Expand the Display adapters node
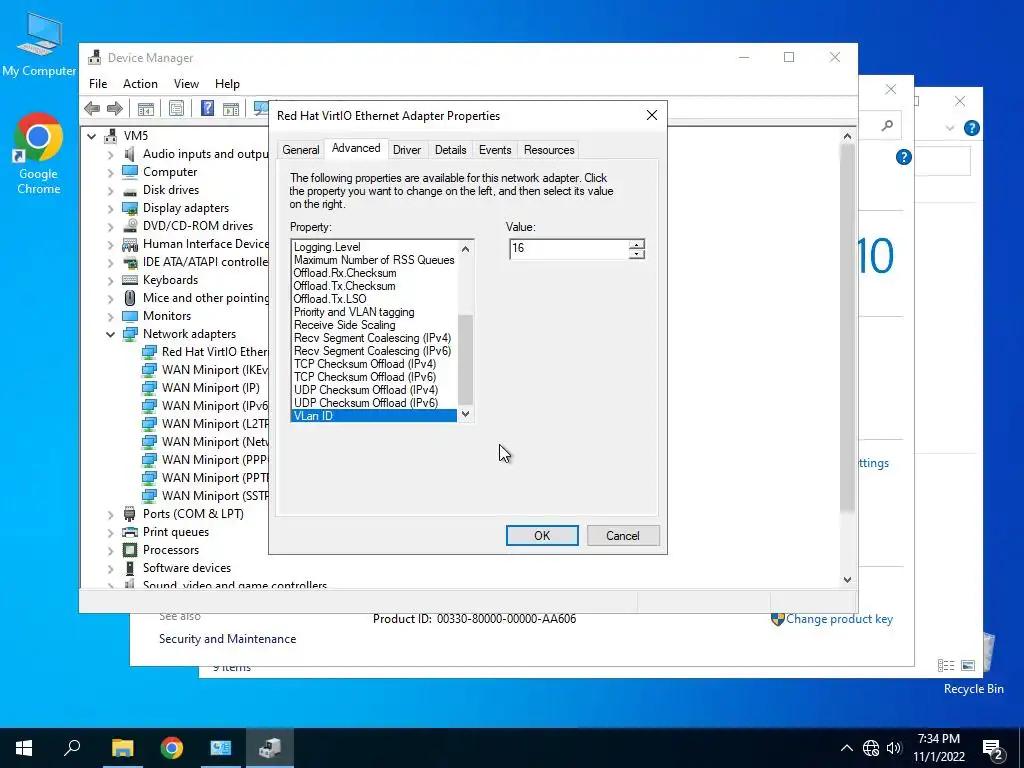Screen dimensions: 1024x768 pyautogui.click(x=110, y=208)
